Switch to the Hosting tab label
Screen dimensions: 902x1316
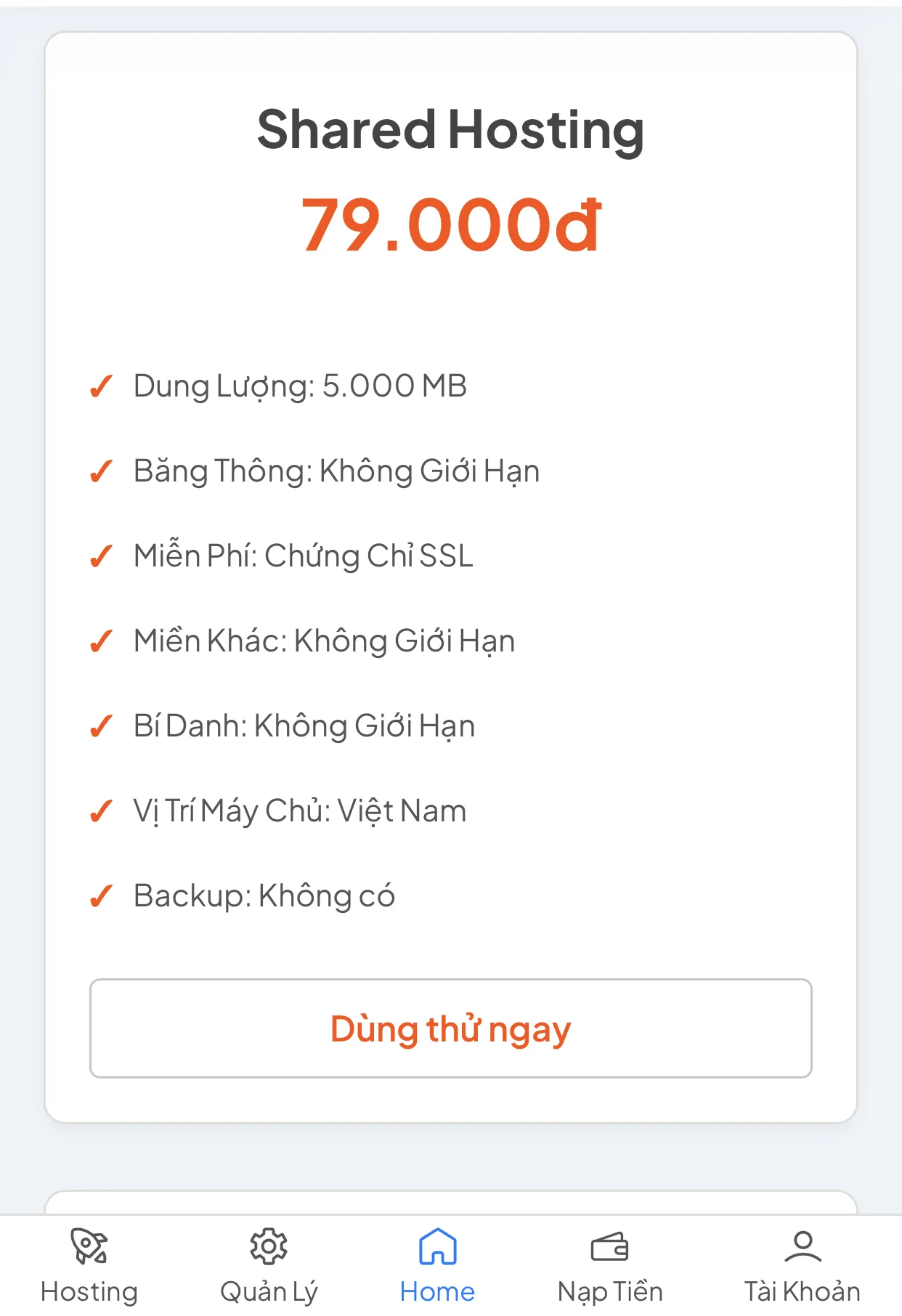(x=89, y=1291)
